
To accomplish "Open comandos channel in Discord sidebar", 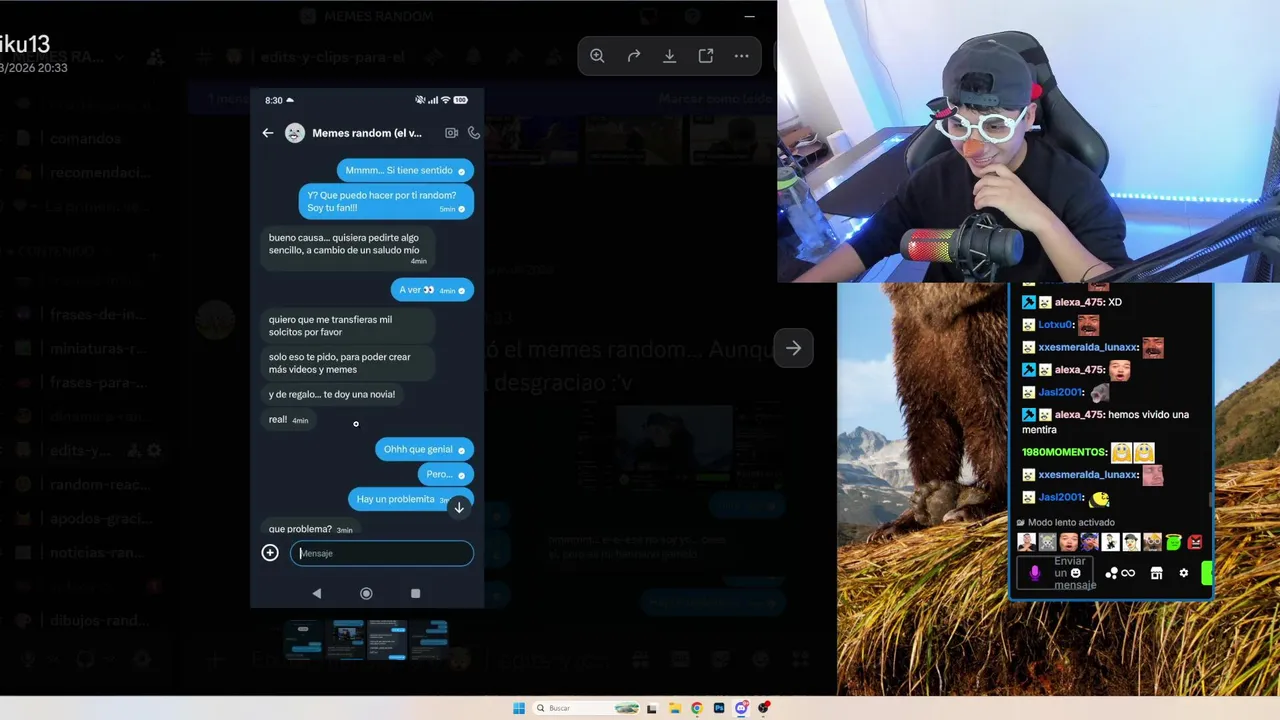I will click(85, 139).
